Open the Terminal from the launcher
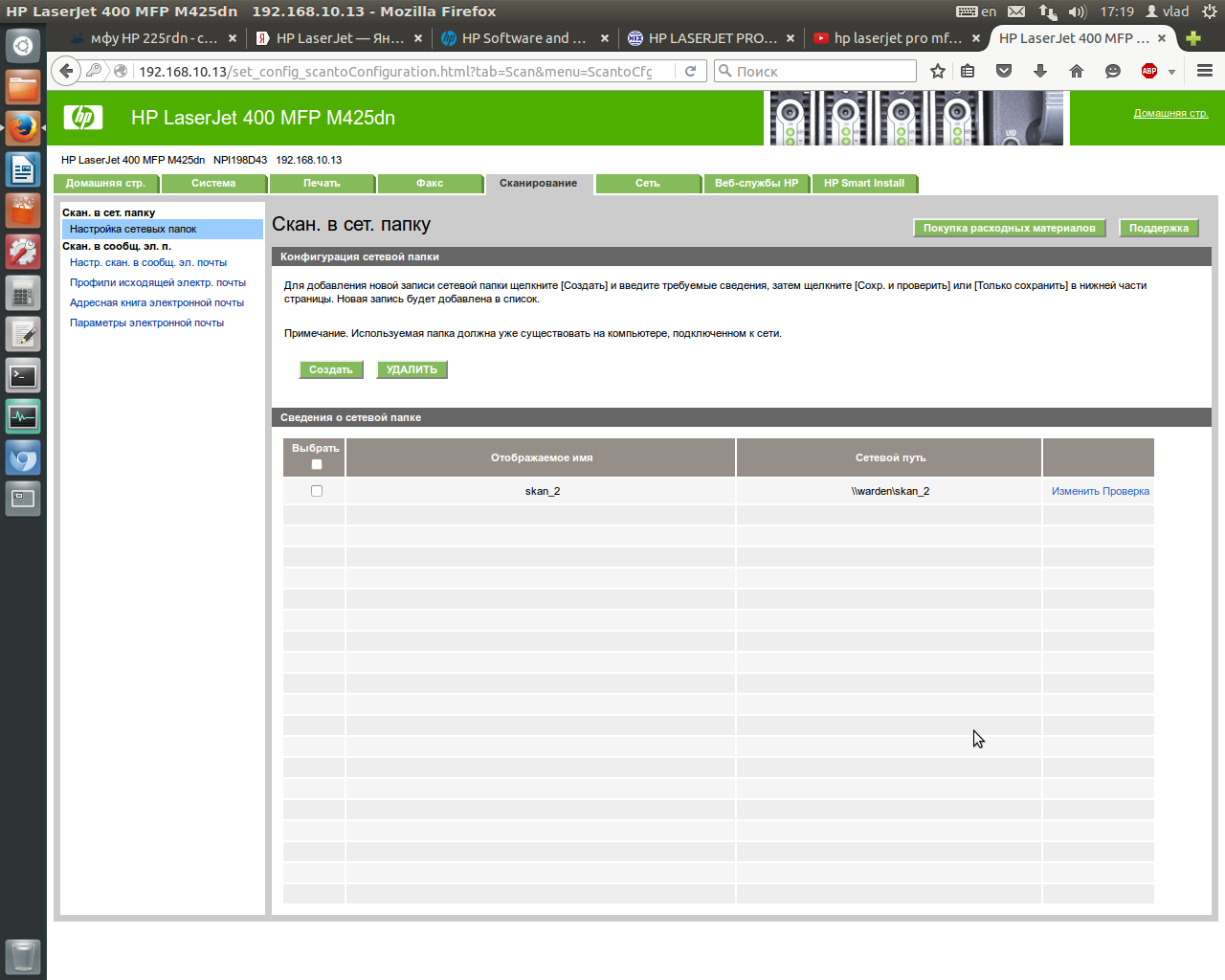The height and width of the screenshot is (980, 1225). [23, 376]
